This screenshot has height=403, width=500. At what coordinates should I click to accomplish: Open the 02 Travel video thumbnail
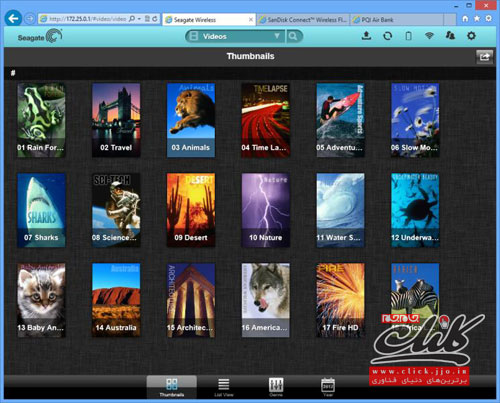pos(116,120)
